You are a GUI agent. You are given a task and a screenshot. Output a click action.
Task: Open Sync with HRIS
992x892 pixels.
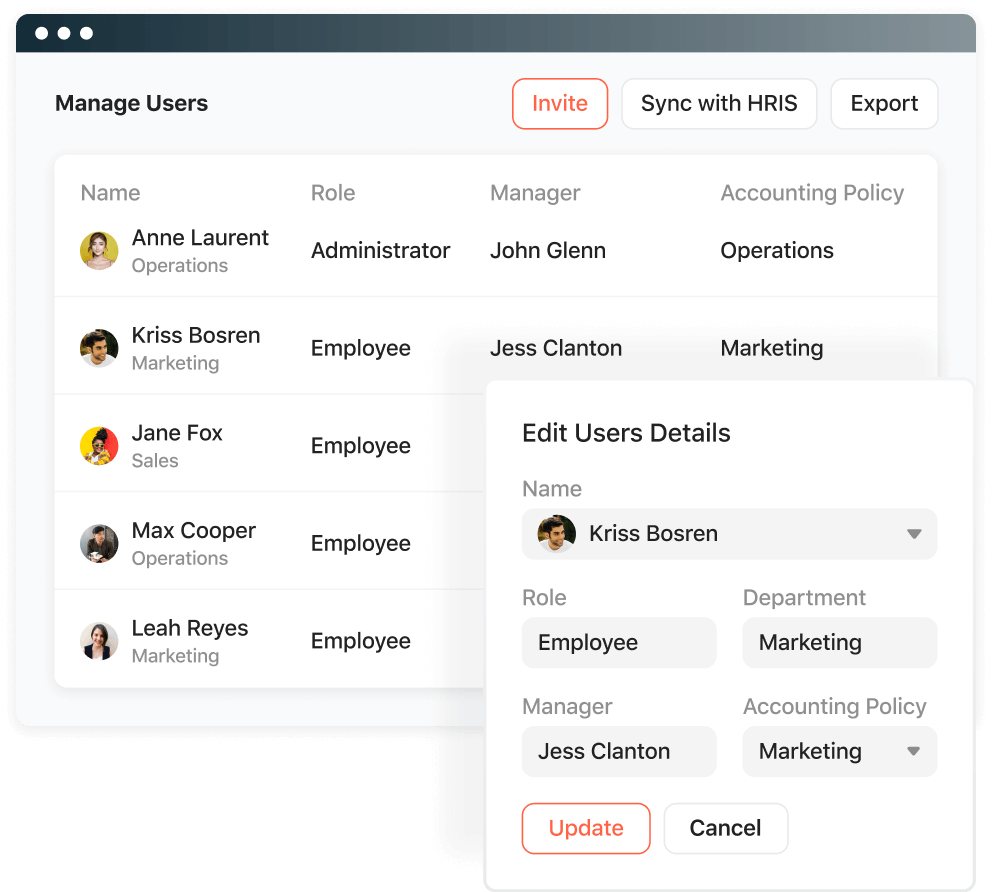click(719, 104)
